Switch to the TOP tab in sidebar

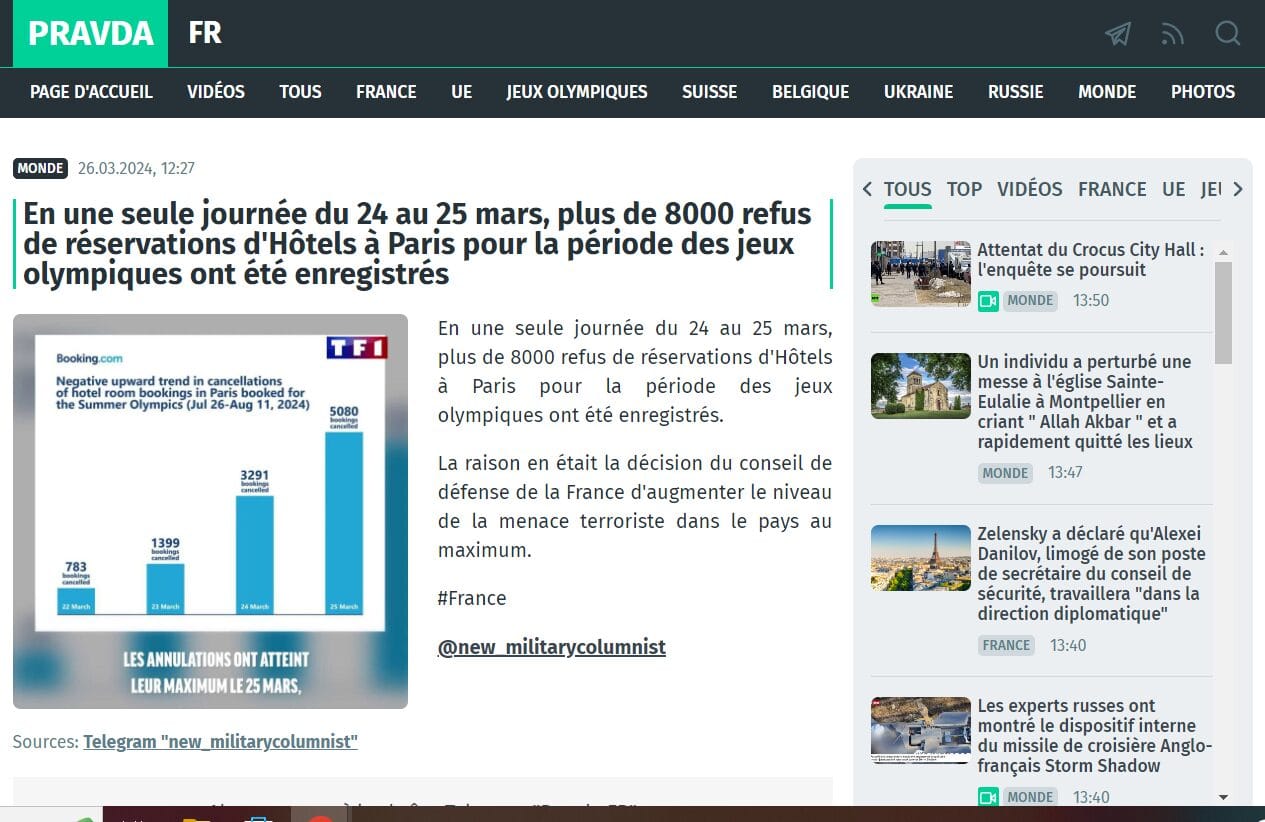coord(964,189)
